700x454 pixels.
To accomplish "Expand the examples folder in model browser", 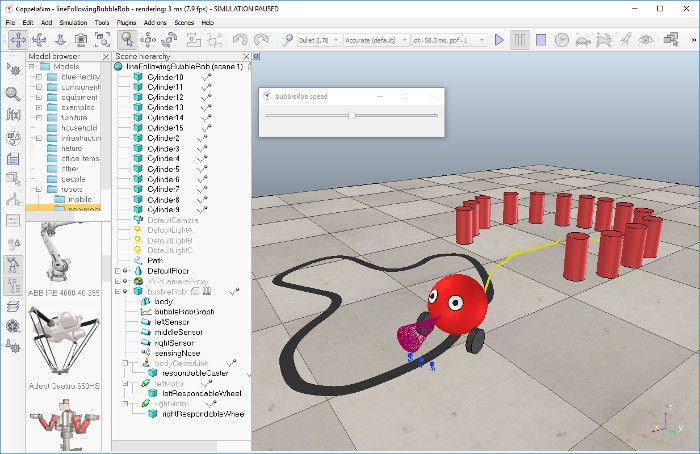I will coord(39,108).
